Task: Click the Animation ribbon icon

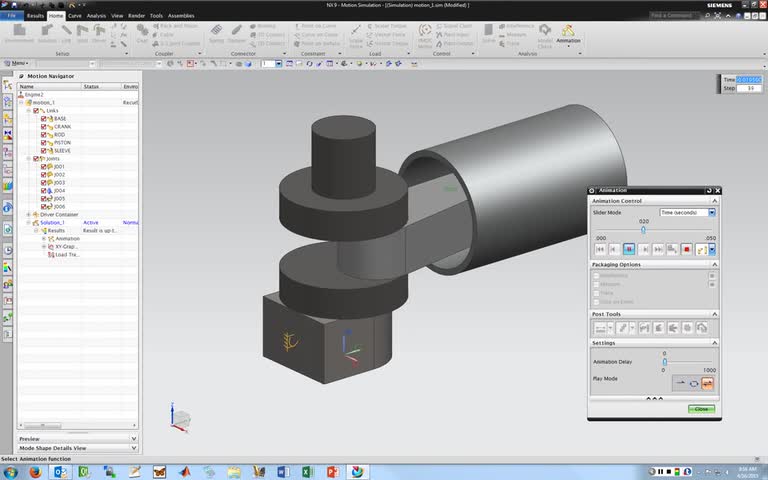Action: click(x=569, y=32)
